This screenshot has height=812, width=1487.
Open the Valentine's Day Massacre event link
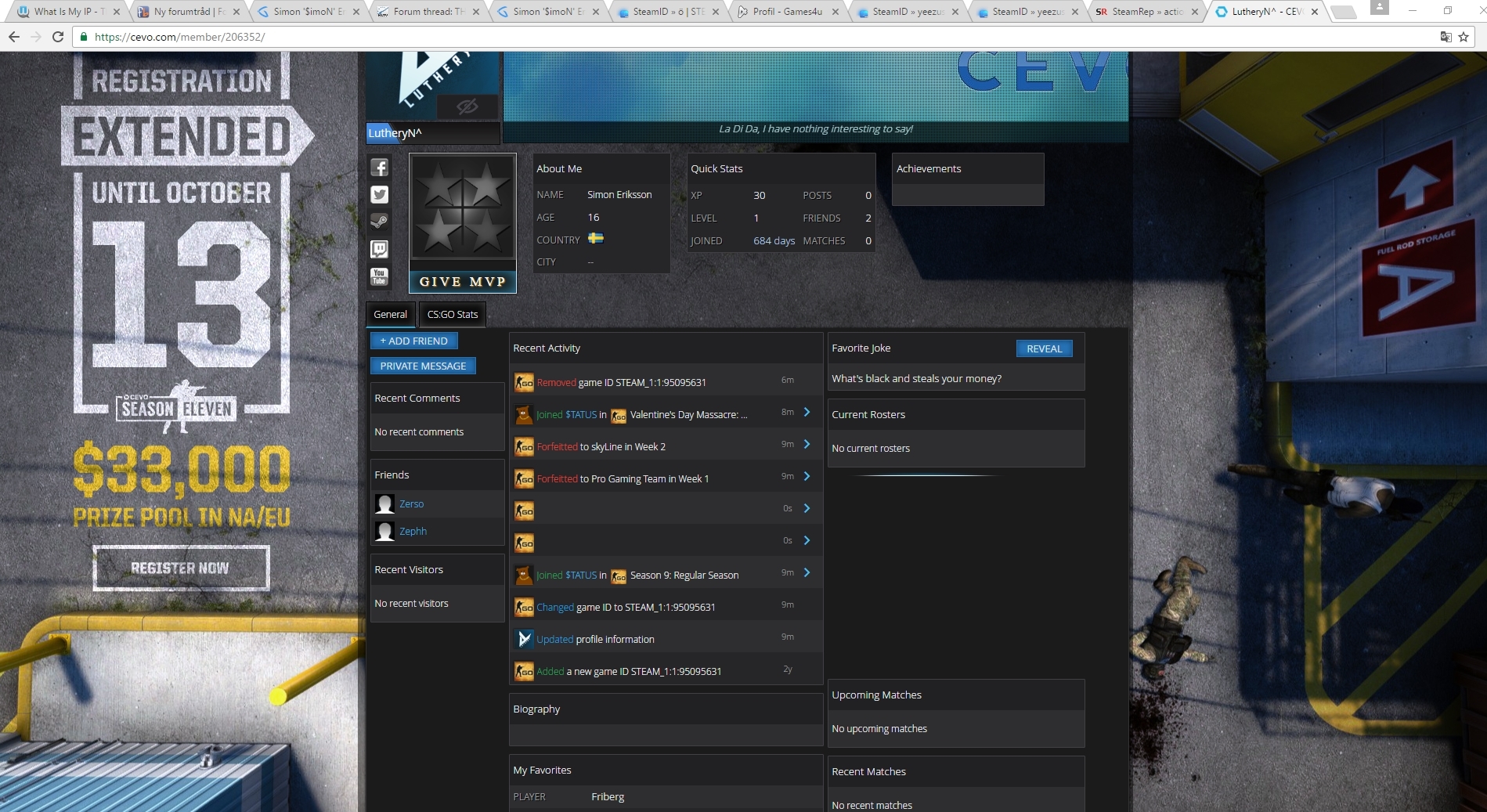tap(688, 415)
